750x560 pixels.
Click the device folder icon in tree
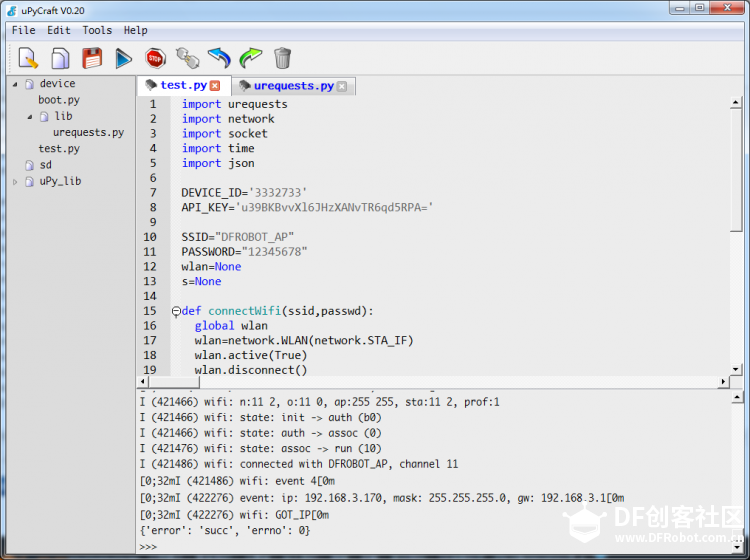[30, 84]
